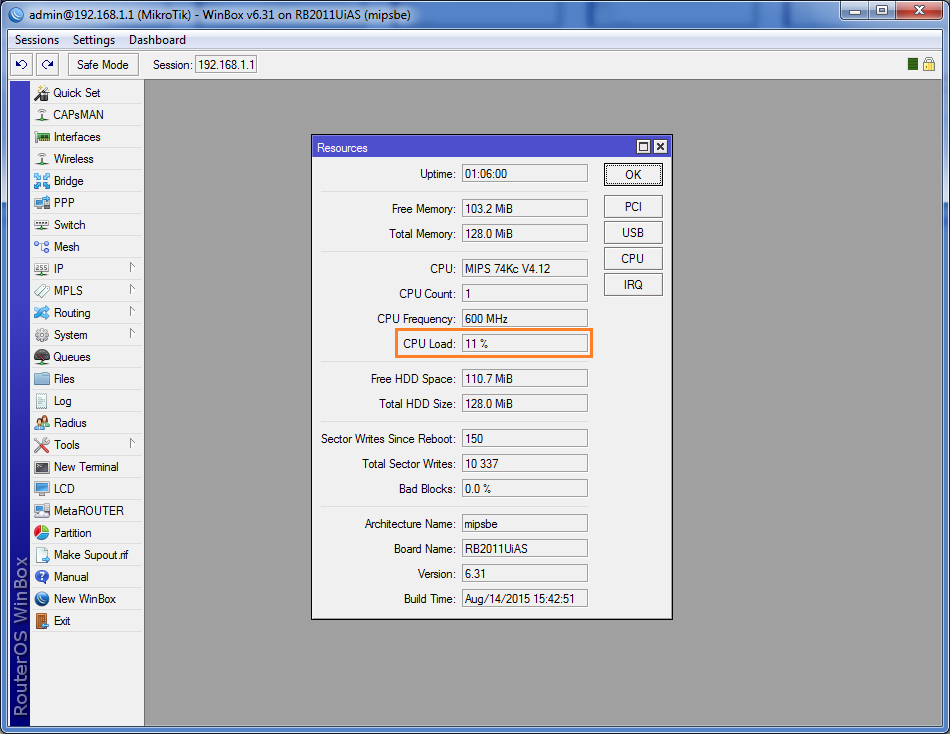The height and width of the screenshot is (734, 950).
Task: Click the CPU button in Resources
Action: (633, 259)
